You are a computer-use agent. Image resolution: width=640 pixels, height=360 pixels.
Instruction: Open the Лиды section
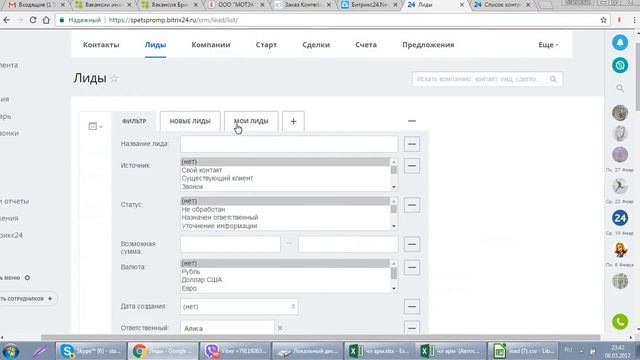tap(155, 45)
